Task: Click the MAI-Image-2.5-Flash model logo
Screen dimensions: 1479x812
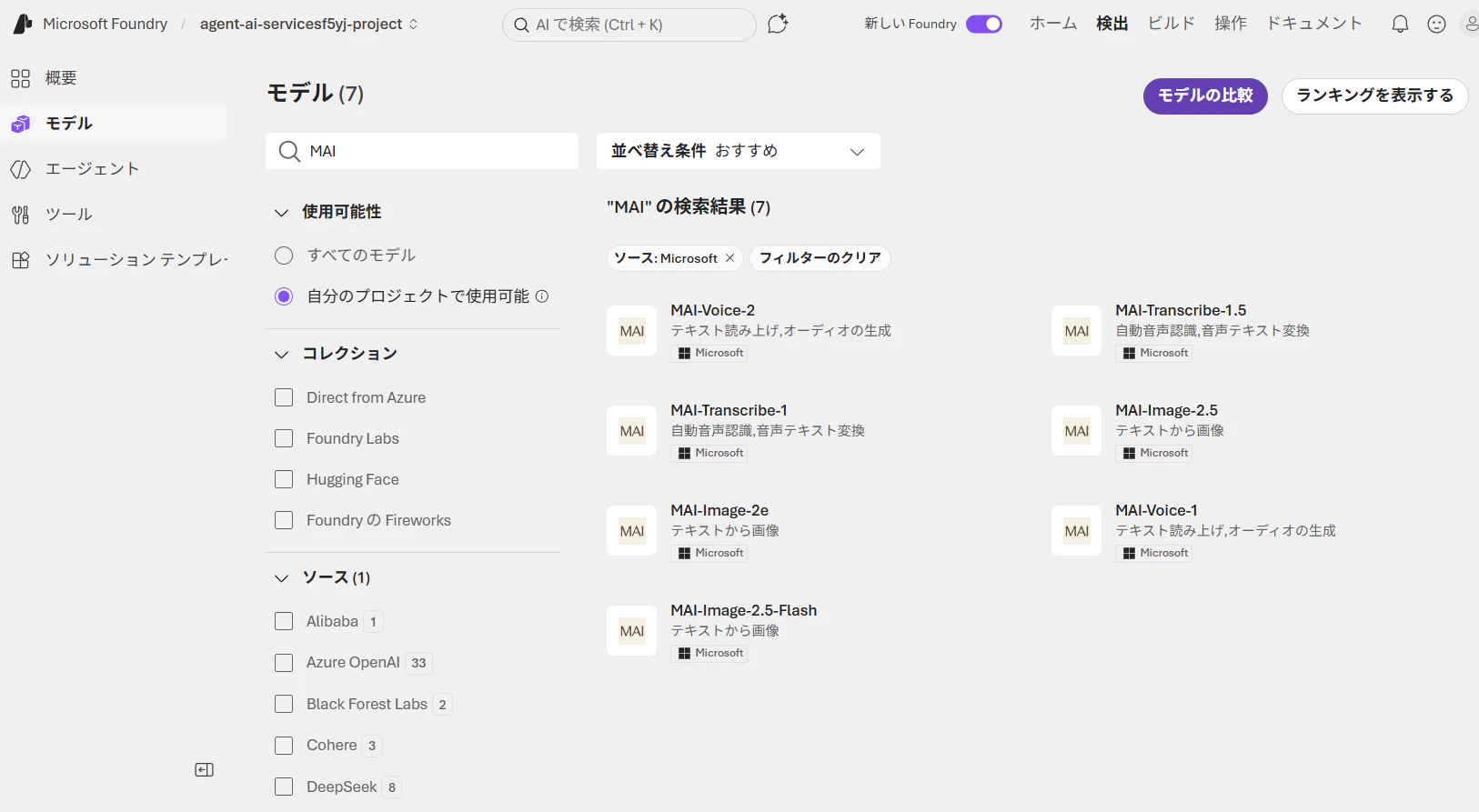Action: 632,631
